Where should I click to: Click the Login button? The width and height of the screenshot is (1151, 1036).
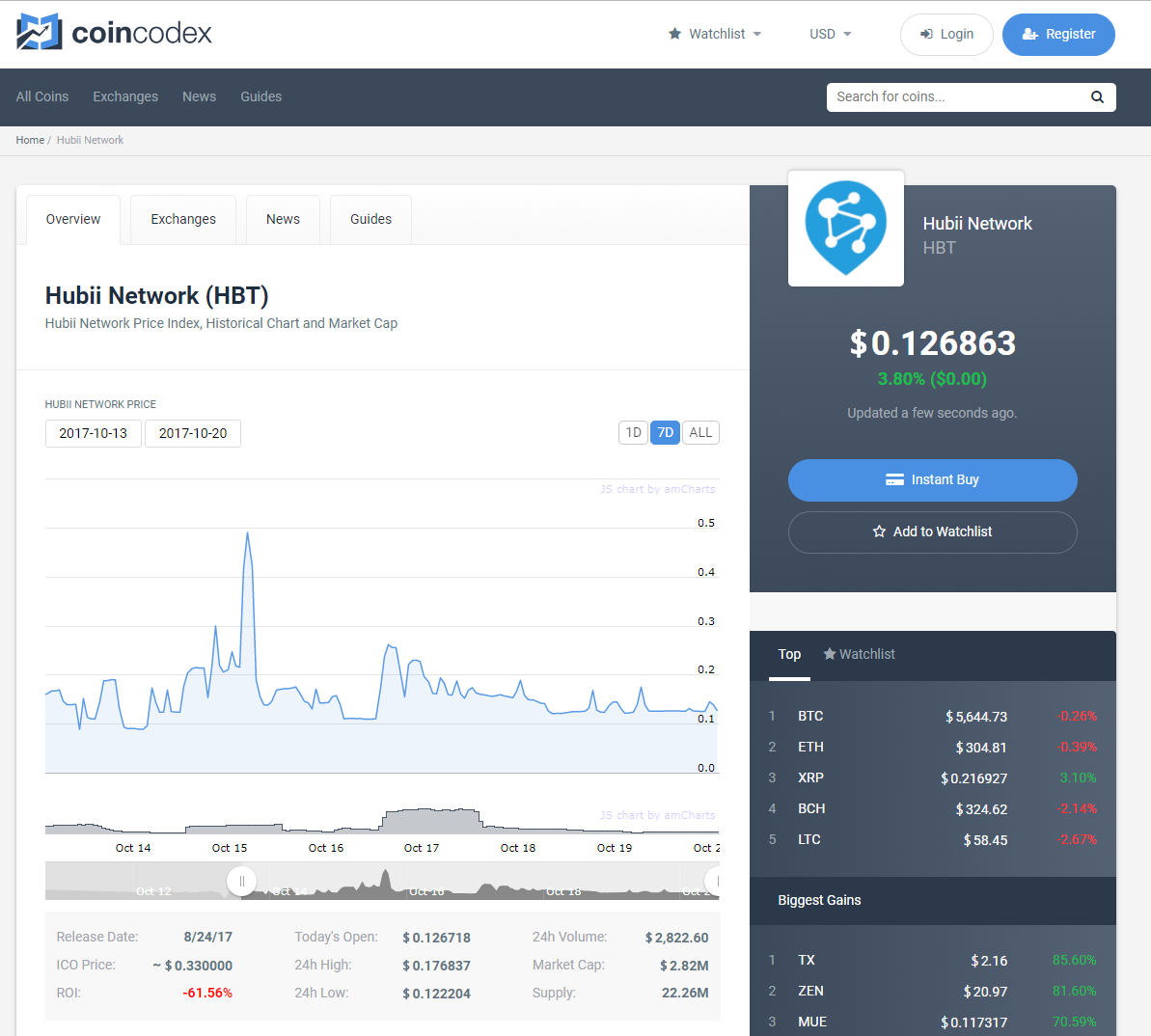[x=946, y=34]
